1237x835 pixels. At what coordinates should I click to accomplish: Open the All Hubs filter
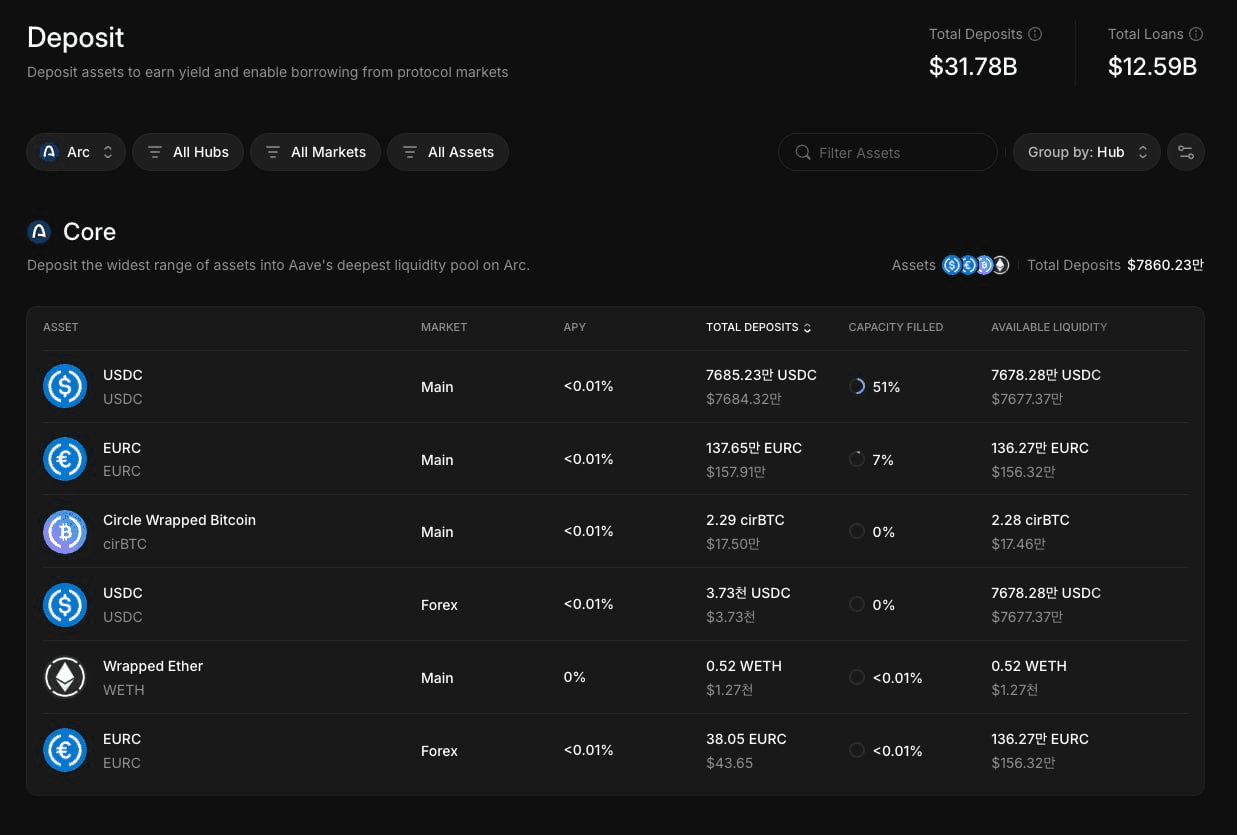[x=188, y=152]
